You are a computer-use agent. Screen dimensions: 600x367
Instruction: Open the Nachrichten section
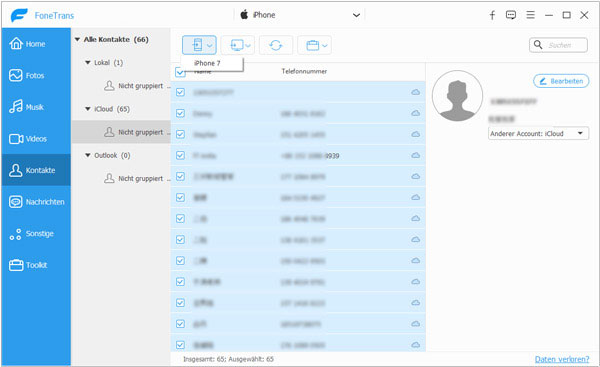(36, 202)
